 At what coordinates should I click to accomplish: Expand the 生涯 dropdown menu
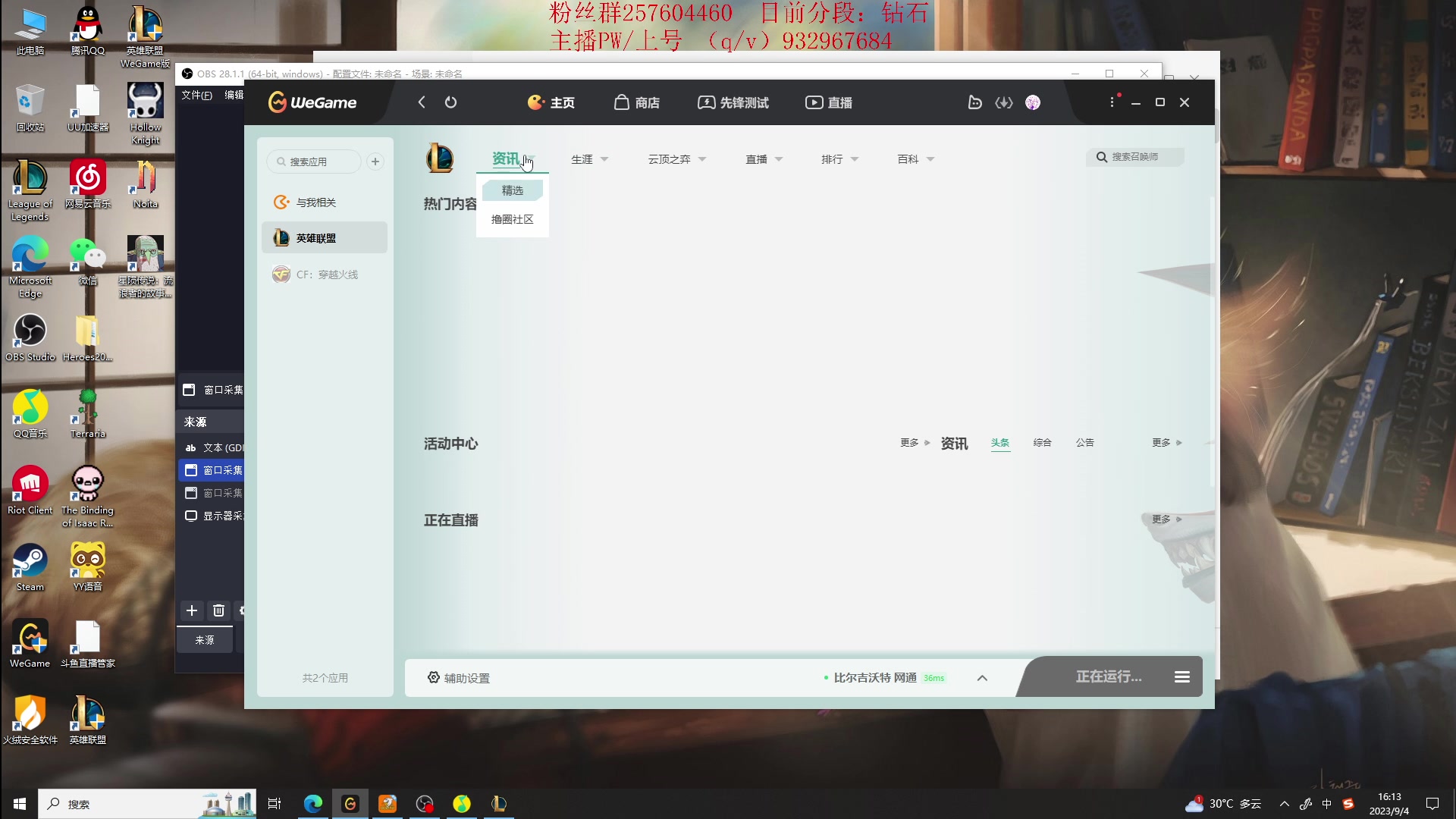(x=589, y=159)
